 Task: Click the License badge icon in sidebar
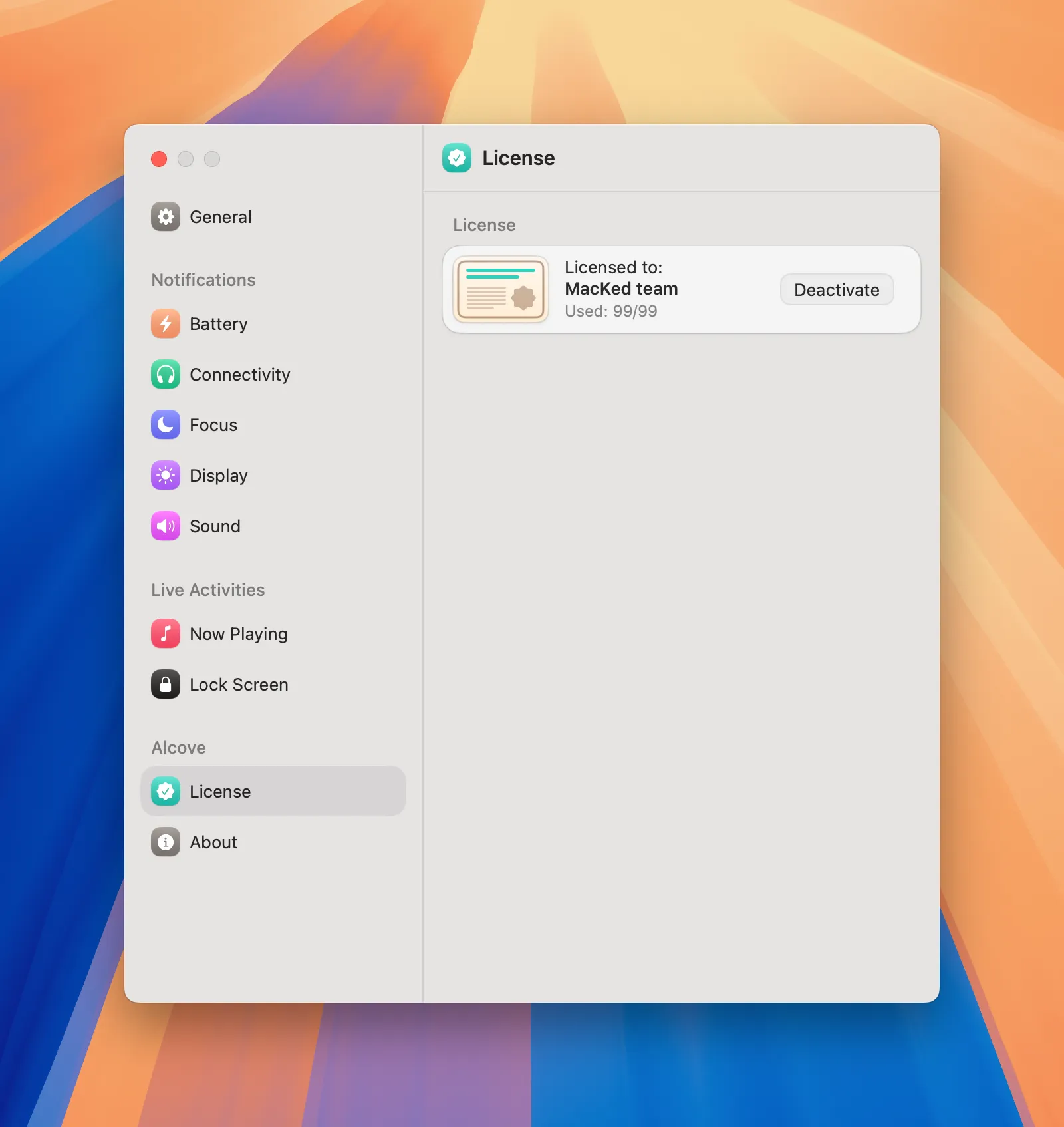[x=166, y=791]
